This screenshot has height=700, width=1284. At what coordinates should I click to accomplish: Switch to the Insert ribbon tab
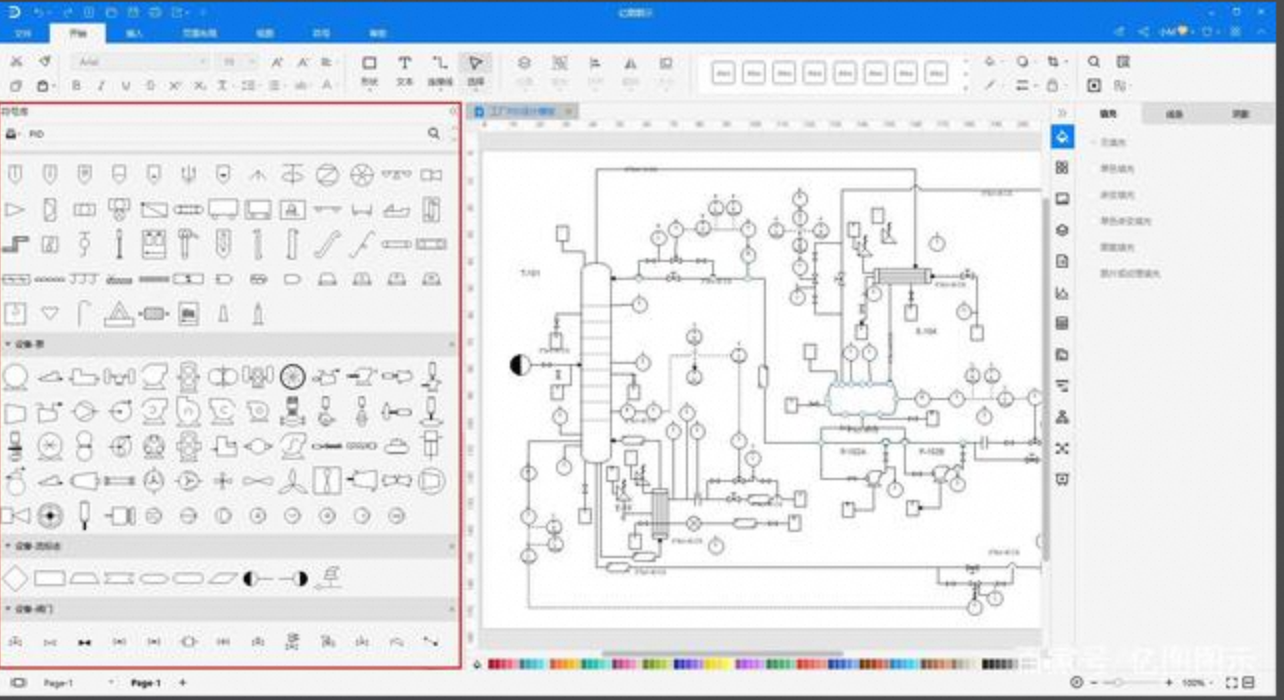pyautogui.click(x=134, y=33)
